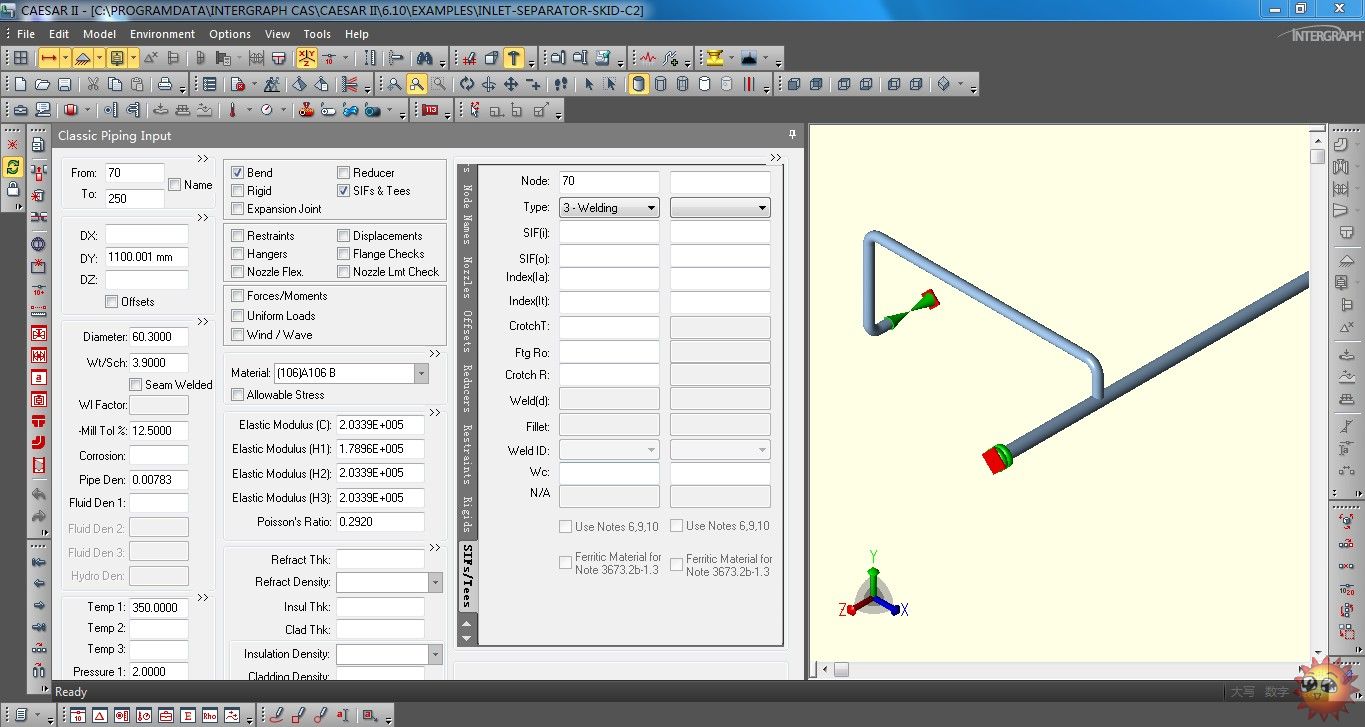Check the Seam Welded checkbox
Viewport: 1365px width, 727px height.
click(136, 385)
